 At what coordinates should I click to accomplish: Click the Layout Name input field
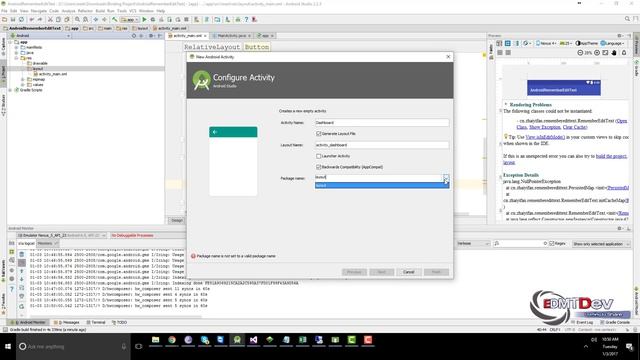click(382, 145)
